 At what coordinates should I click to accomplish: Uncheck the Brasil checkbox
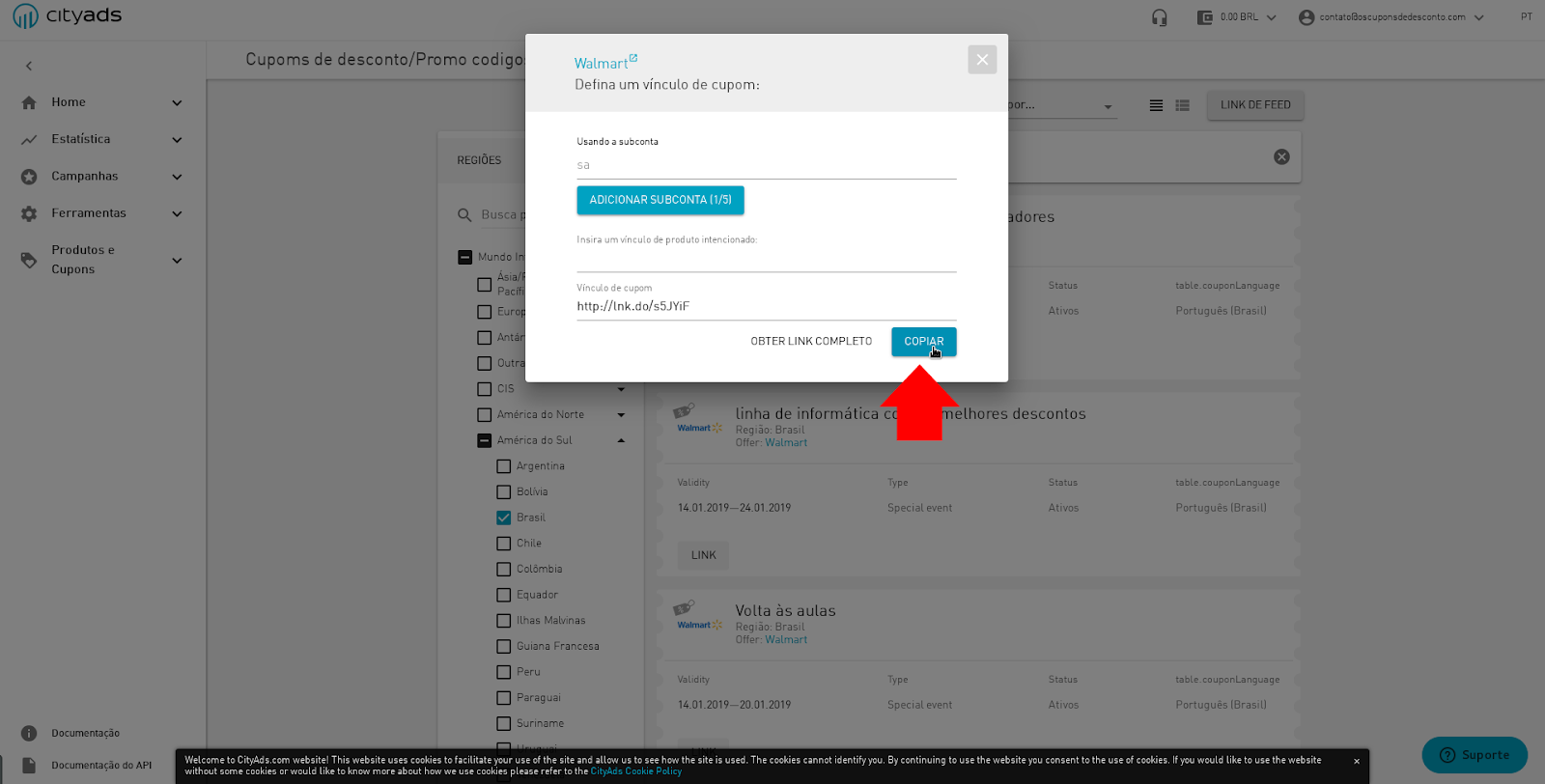(503, 518)
